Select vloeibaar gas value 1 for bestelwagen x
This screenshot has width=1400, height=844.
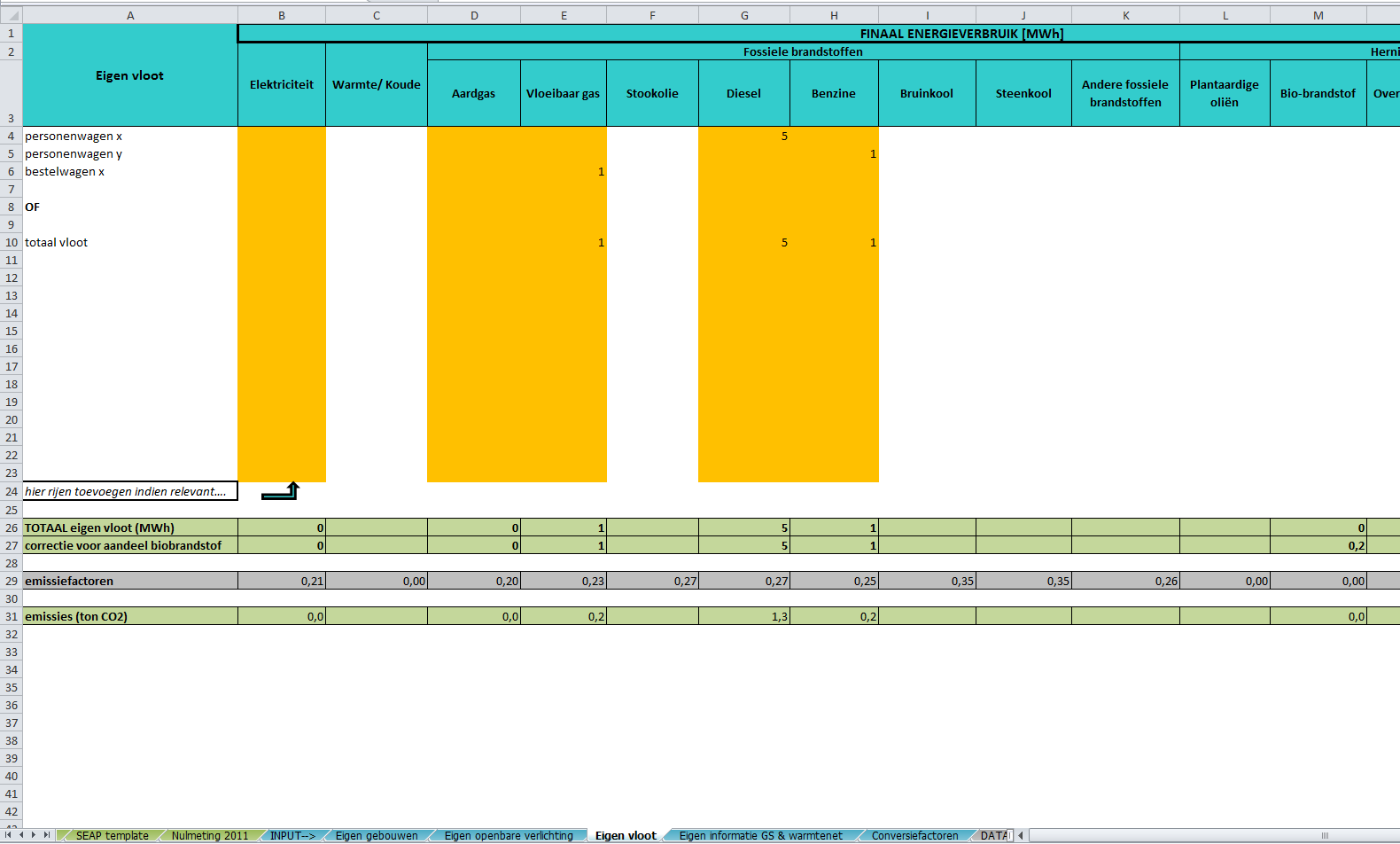pyautogui.click(x=564, y=171)
